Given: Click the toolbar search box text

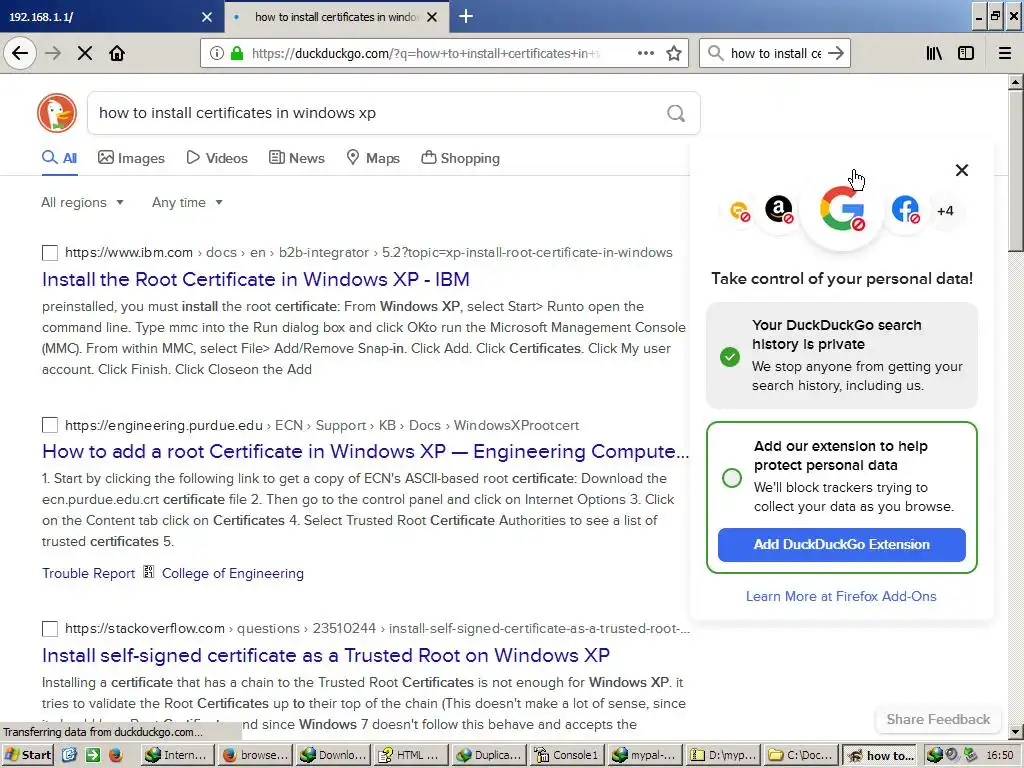Looking at the screenshot, I should pyautogui.click(x=775, y=54).
